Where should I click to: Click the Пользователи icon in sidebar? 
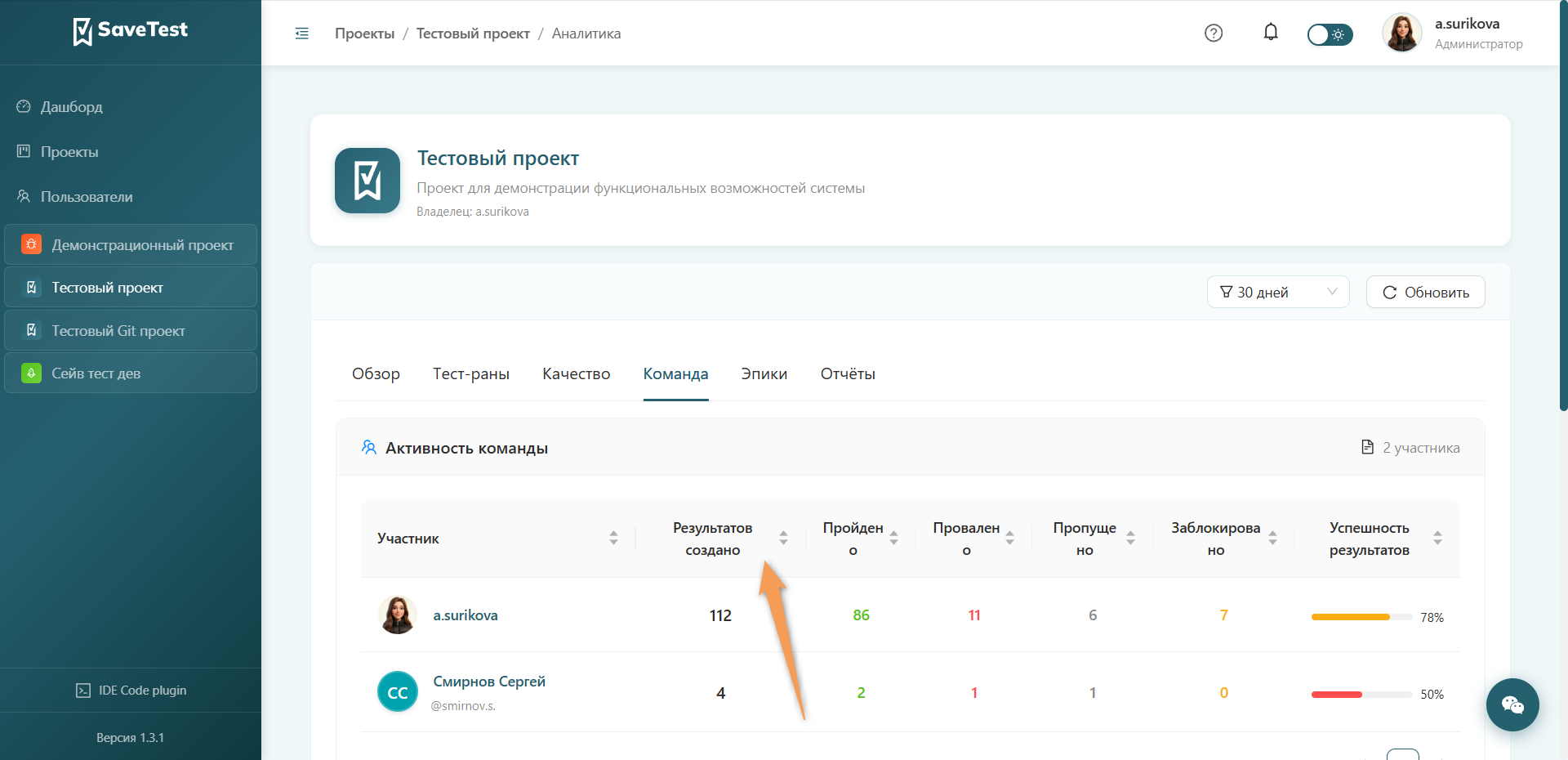(24, 196)
